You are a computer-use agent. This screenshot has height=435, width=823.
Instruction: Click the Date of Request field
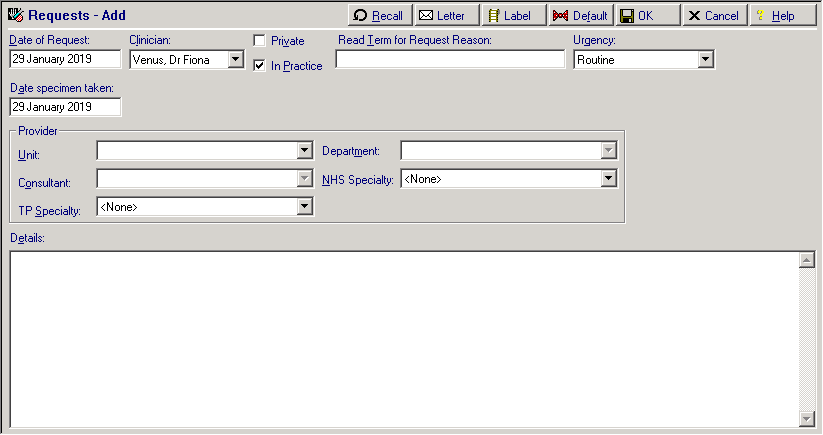64,60
